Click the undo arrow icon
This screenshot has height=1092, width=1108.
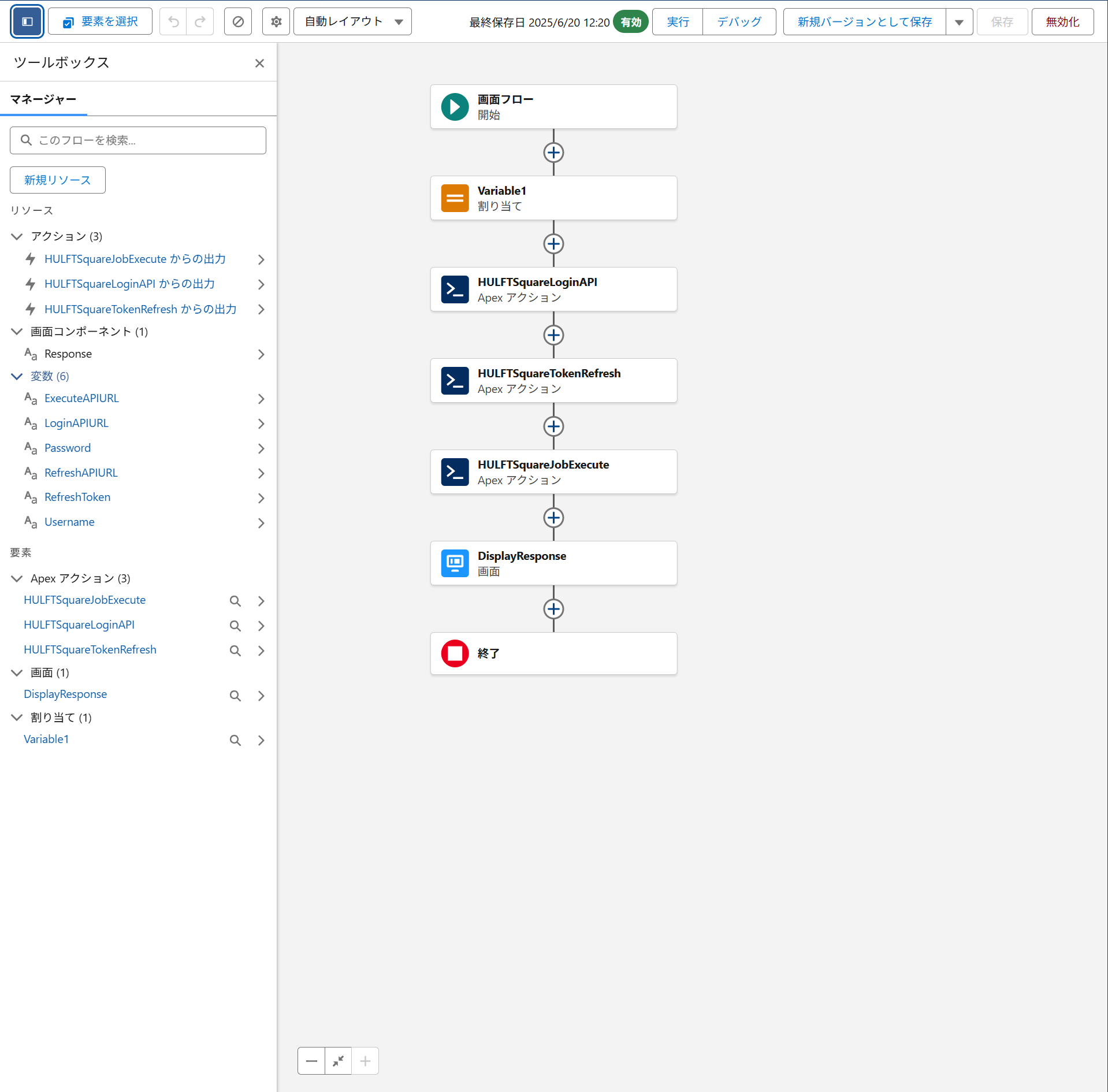tap(173, 22)
